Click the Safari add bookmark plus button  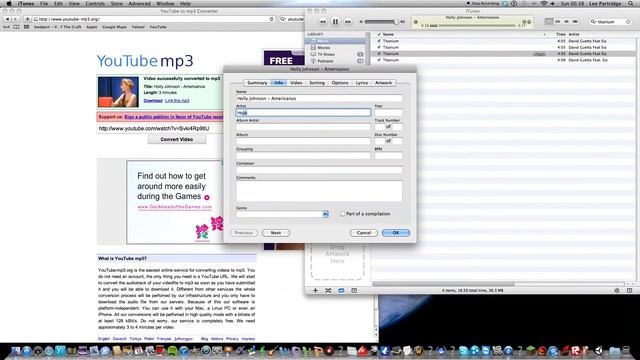click(27, 19)
